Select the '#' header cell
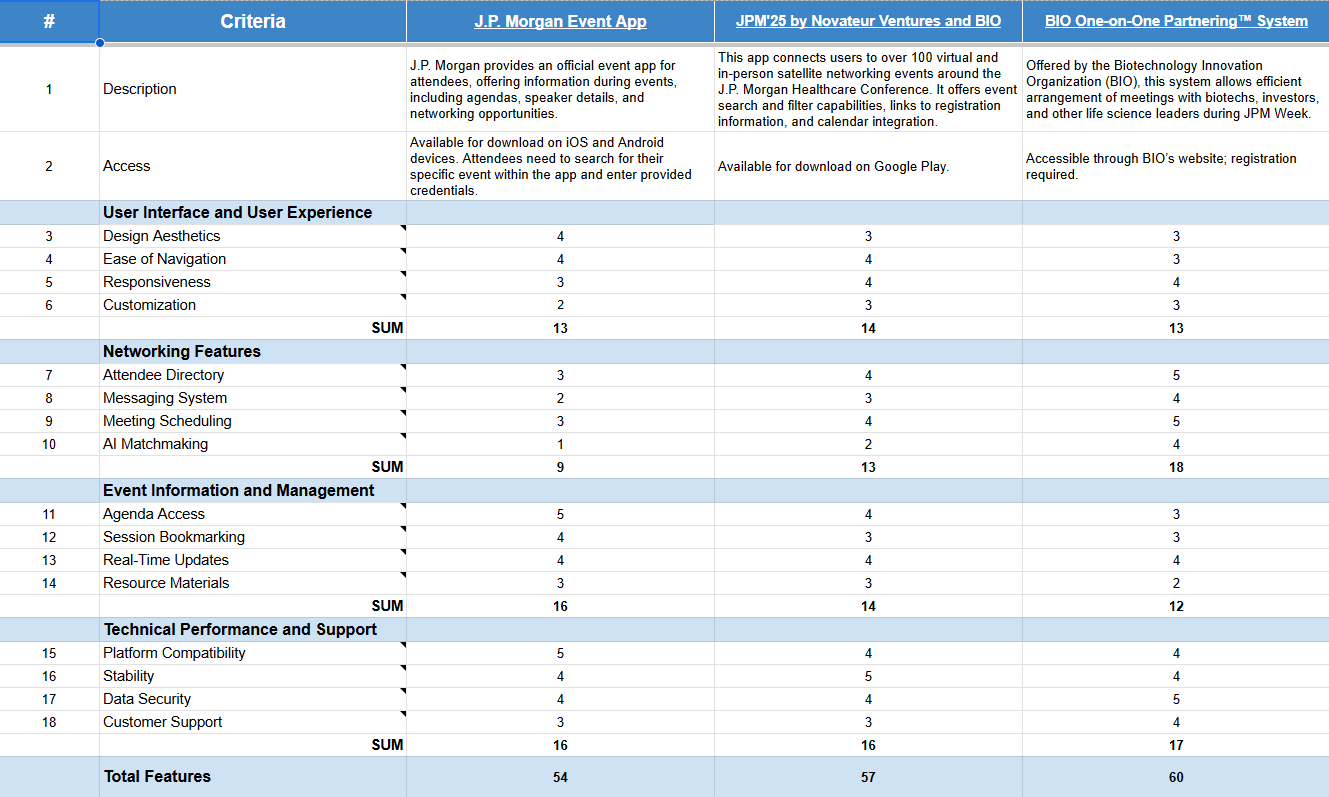 coord(49,21)
